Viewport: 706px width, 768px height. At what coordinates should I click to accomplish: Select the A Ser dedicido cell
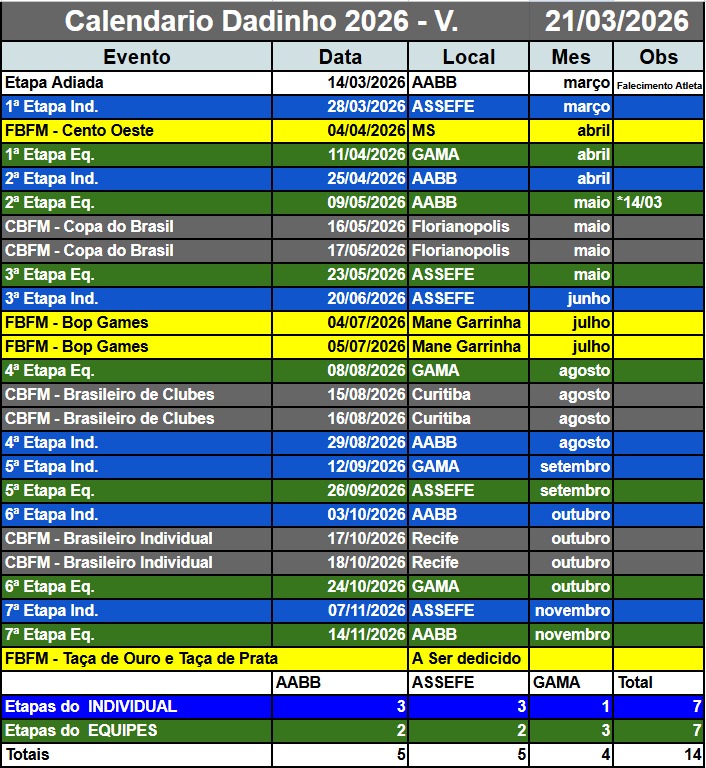[x=468, y=659]
